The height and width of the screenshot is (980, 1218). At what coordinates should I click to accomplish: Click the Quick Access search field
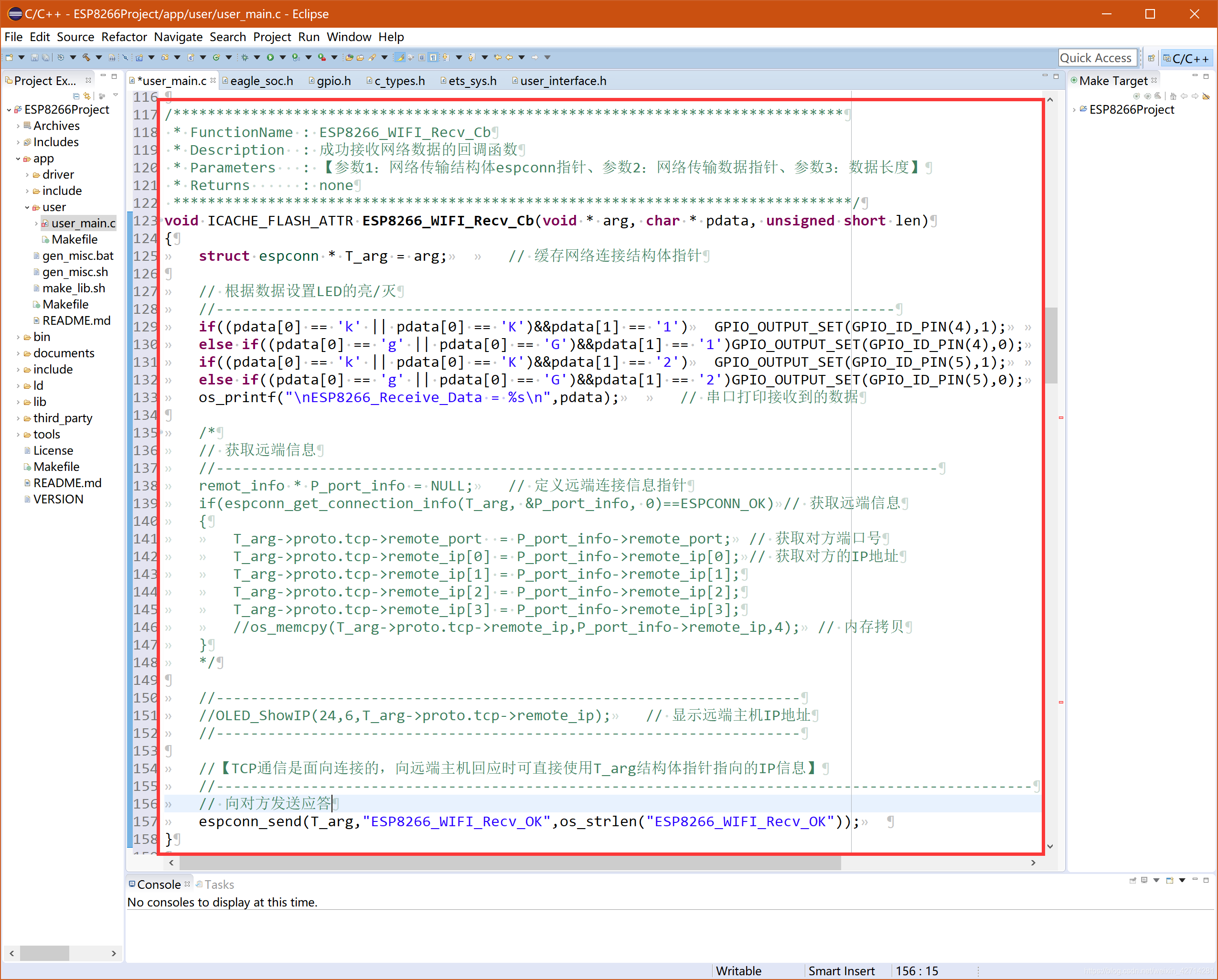click(1095, 58)
